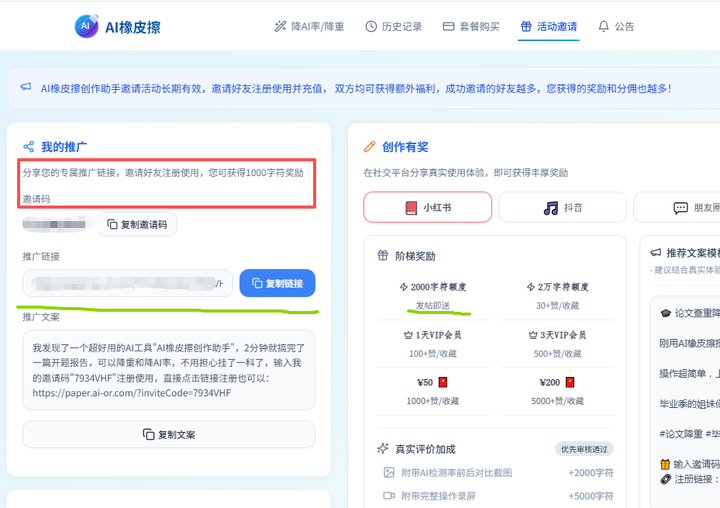Click the AI橡皮擦 logo icon

coord(87,27)
